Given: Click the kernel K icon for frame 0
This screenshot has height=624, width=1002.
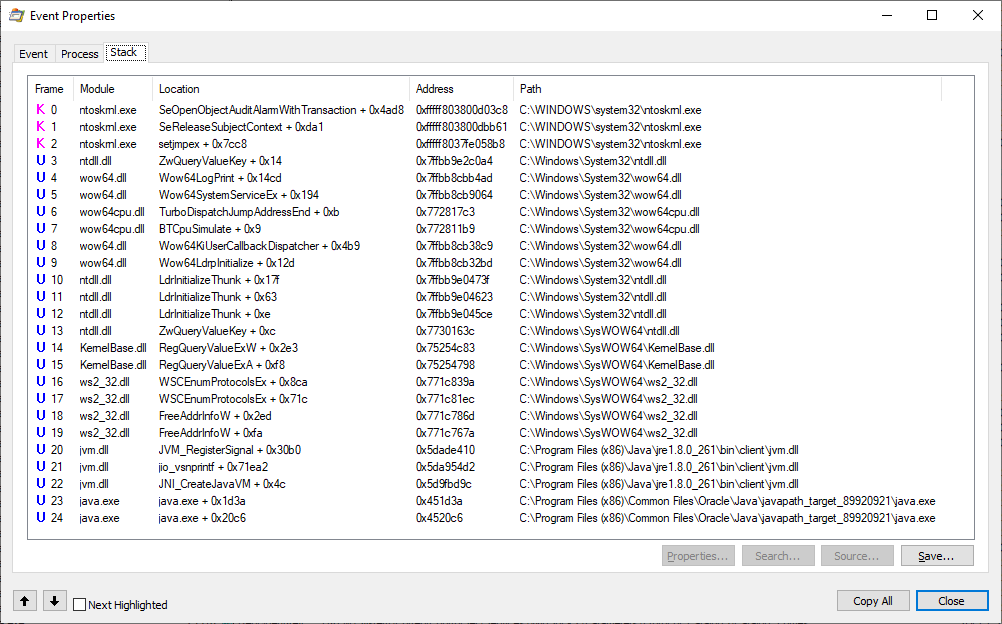Looking at the screenshot, I should pos(41,110).
